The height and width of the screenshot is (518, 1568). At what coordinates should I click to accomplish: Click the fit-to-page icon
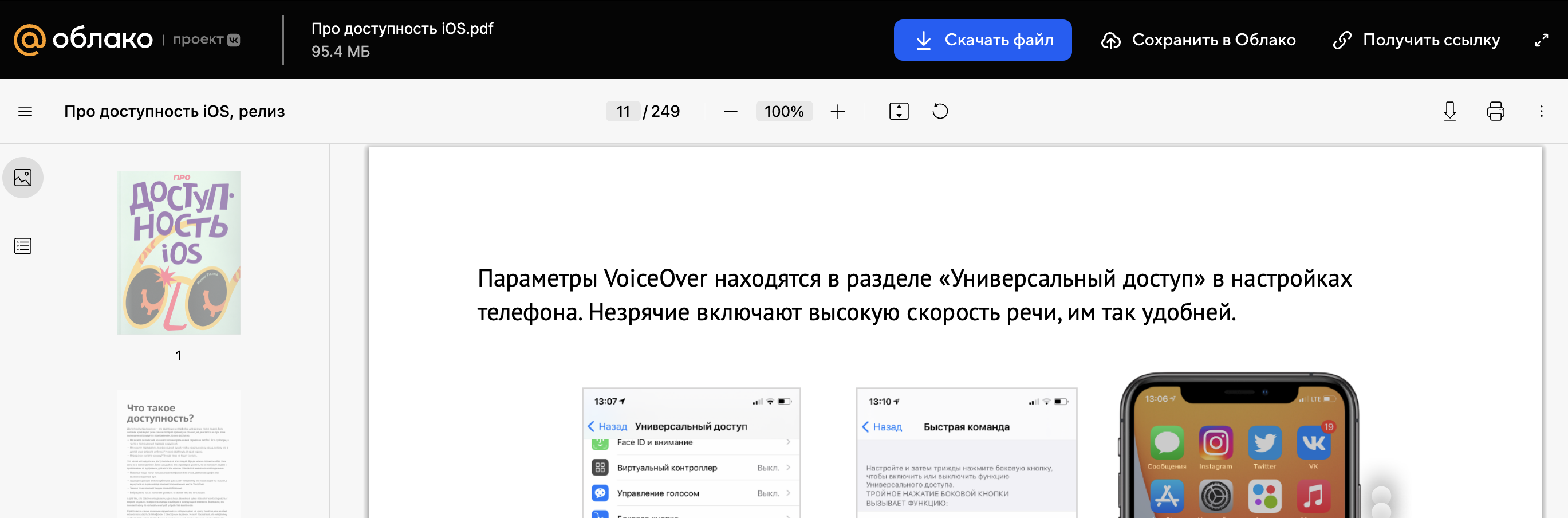(x=899, y=111)
